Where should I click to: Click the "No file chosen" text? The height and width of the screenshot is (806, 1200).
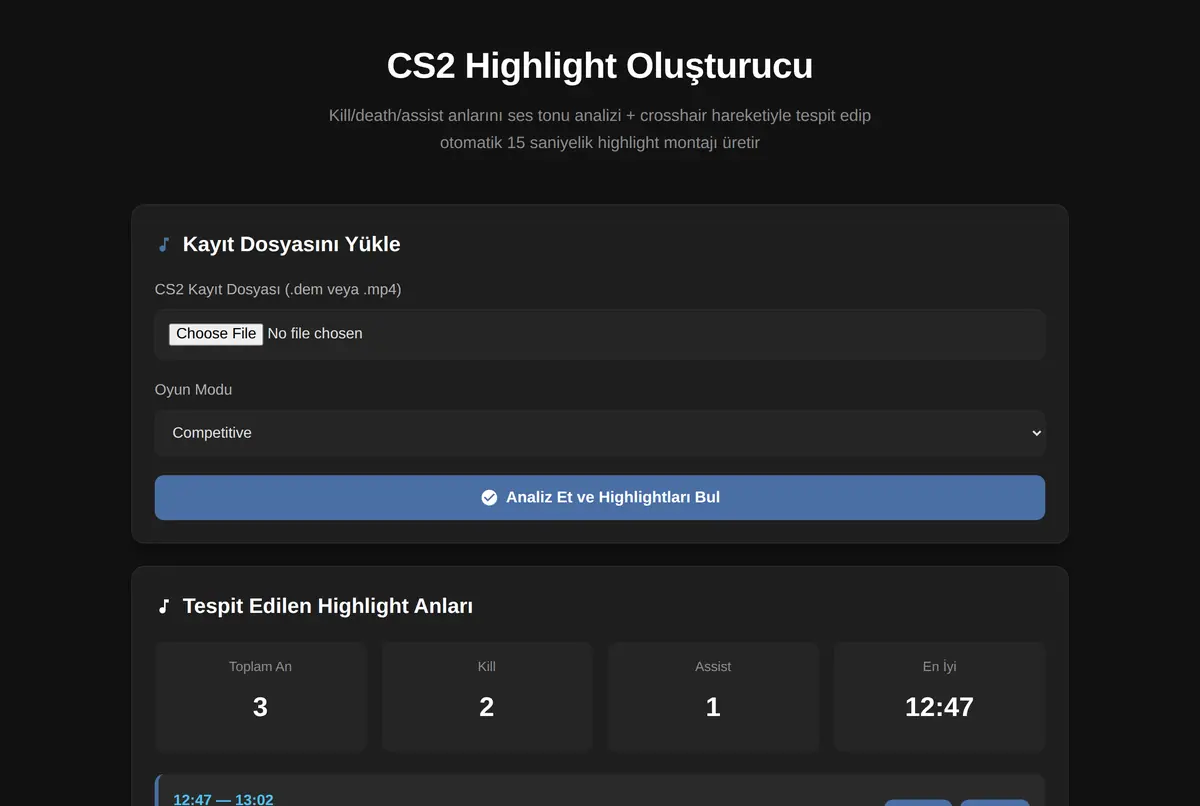coord(315,334)
